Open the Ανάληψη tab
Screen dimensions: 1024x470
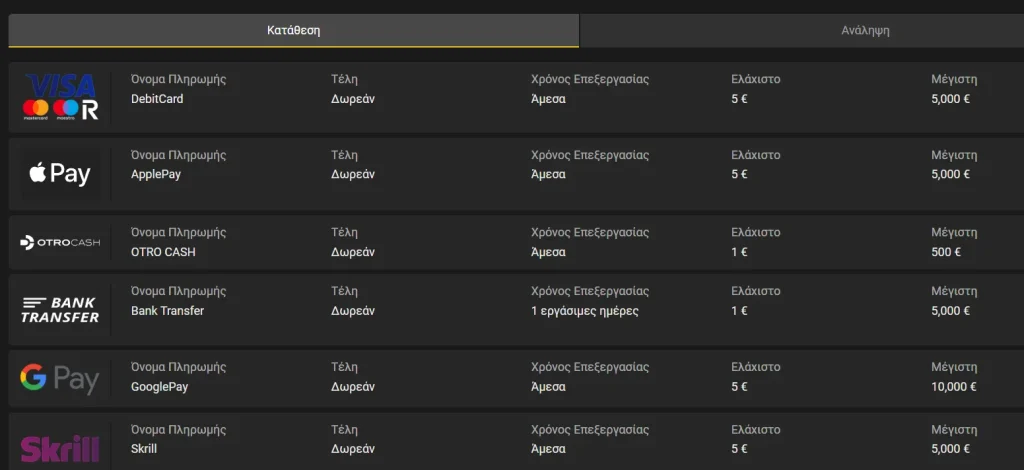(865, 30)
